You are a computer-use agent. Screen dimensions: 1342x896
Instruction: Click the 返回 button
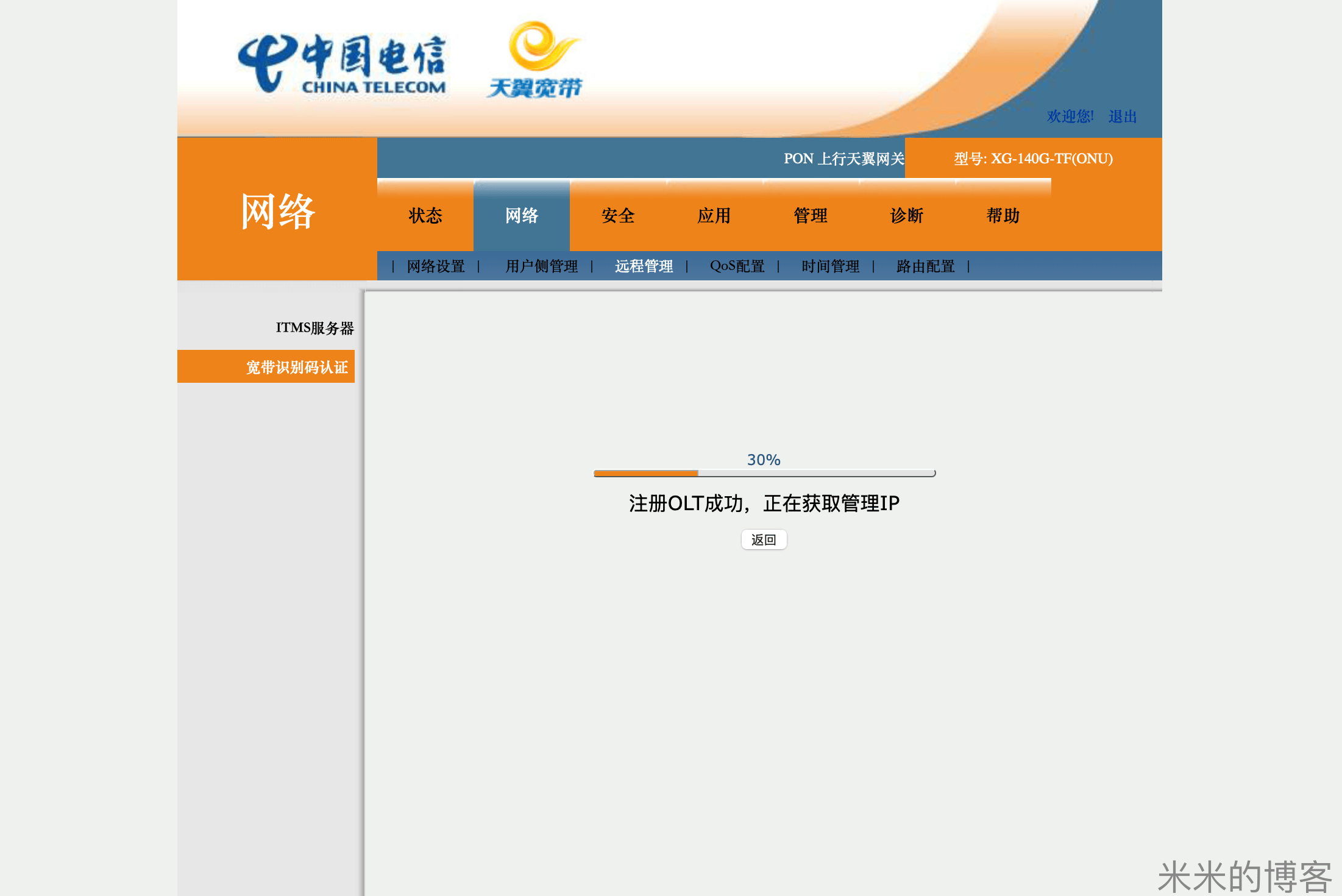point(764,539)
